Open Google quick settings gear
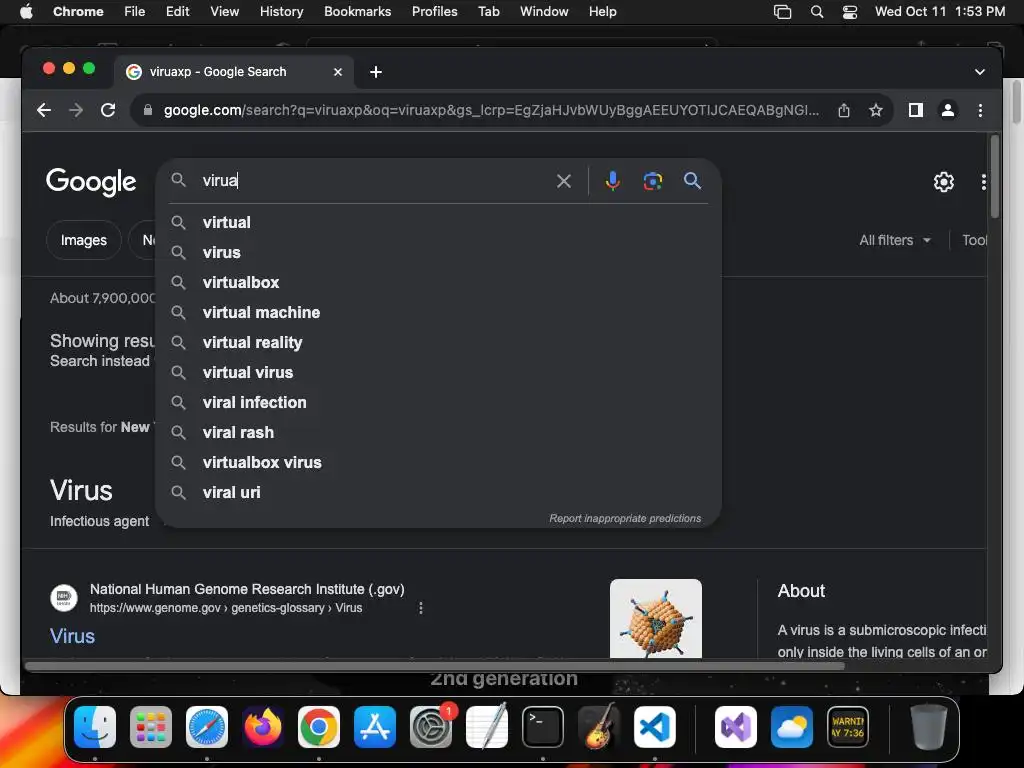The height and width of the screenshot is (768, 1024). [944, 182]
